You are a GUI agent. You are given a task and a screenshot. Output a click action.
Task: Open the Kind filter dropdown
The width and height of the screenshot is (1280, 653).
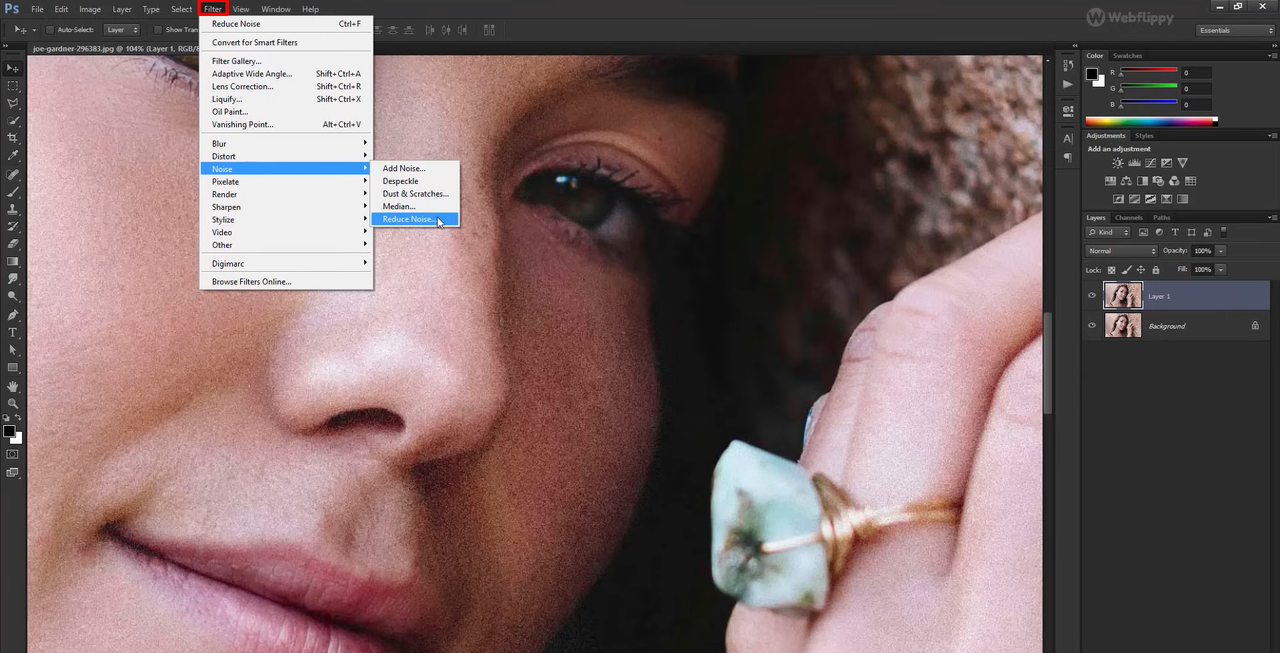pyautogui.click(x=1108, y=232)
